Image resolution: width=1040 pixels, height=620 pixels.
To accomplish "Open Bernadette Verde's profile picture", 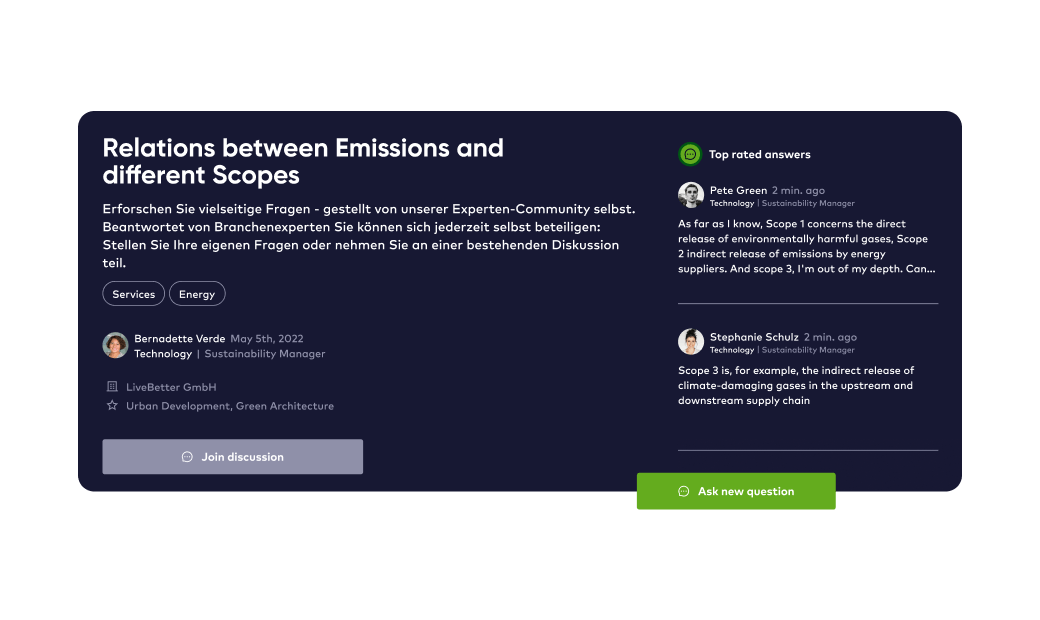I will (115, 345).
